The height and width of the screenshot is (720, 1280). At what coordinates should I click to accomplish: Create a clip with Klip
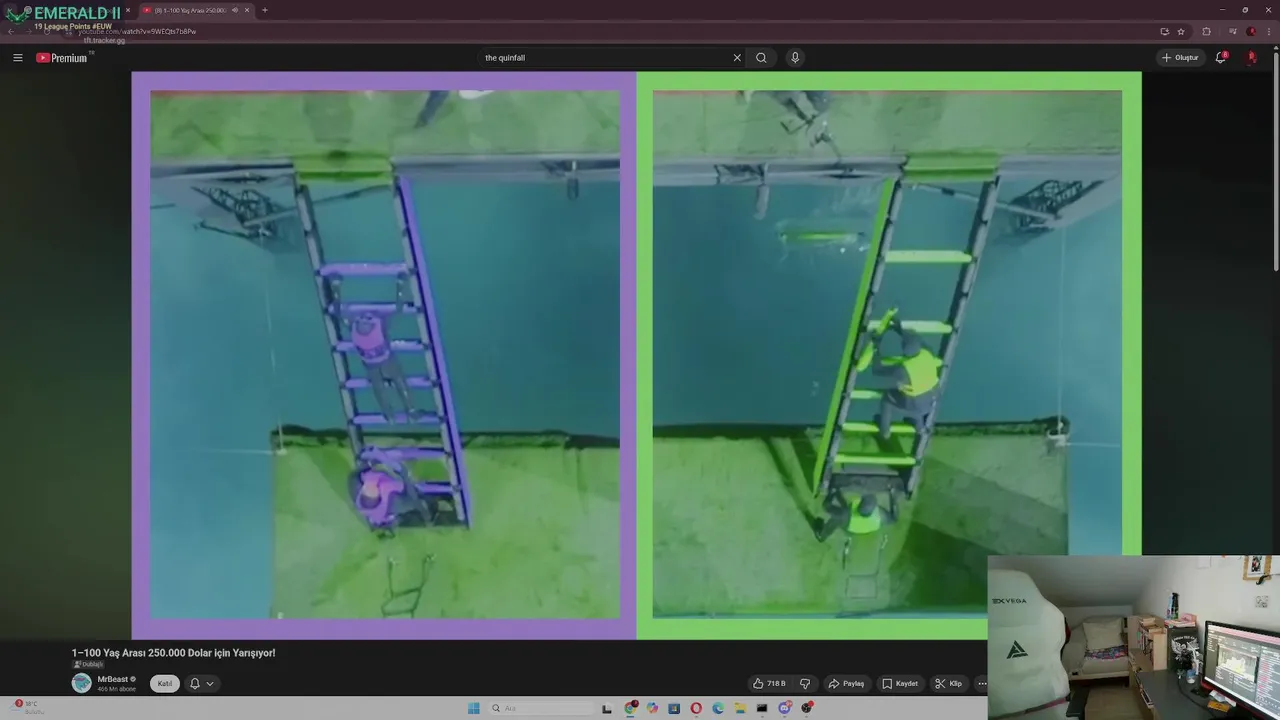tap(948, 684)
